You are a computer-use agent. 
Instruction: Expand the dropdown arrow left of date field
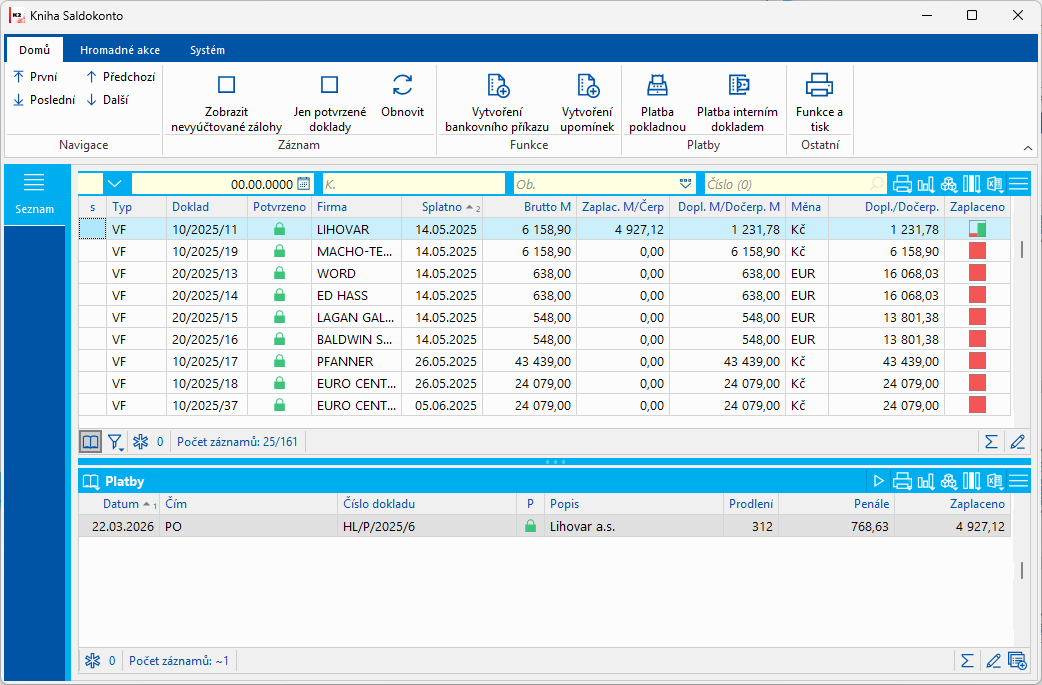coord(115,183)
